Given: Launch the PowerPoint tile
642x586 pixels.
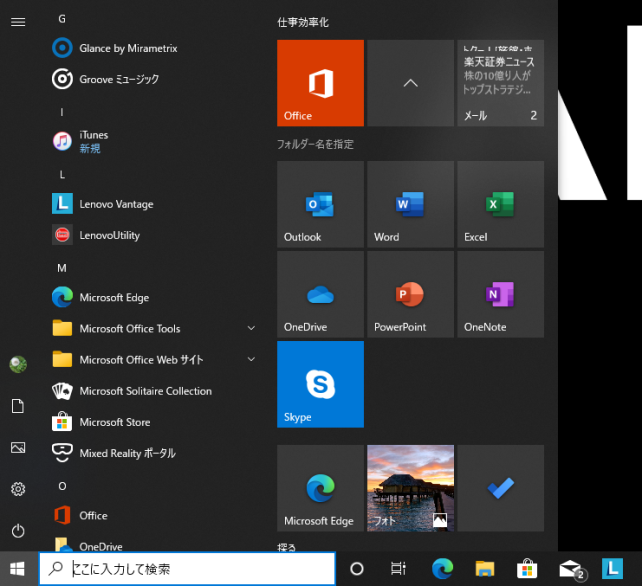Looking at the screenshot, I should pyautogui.click(x=410, y=294).
